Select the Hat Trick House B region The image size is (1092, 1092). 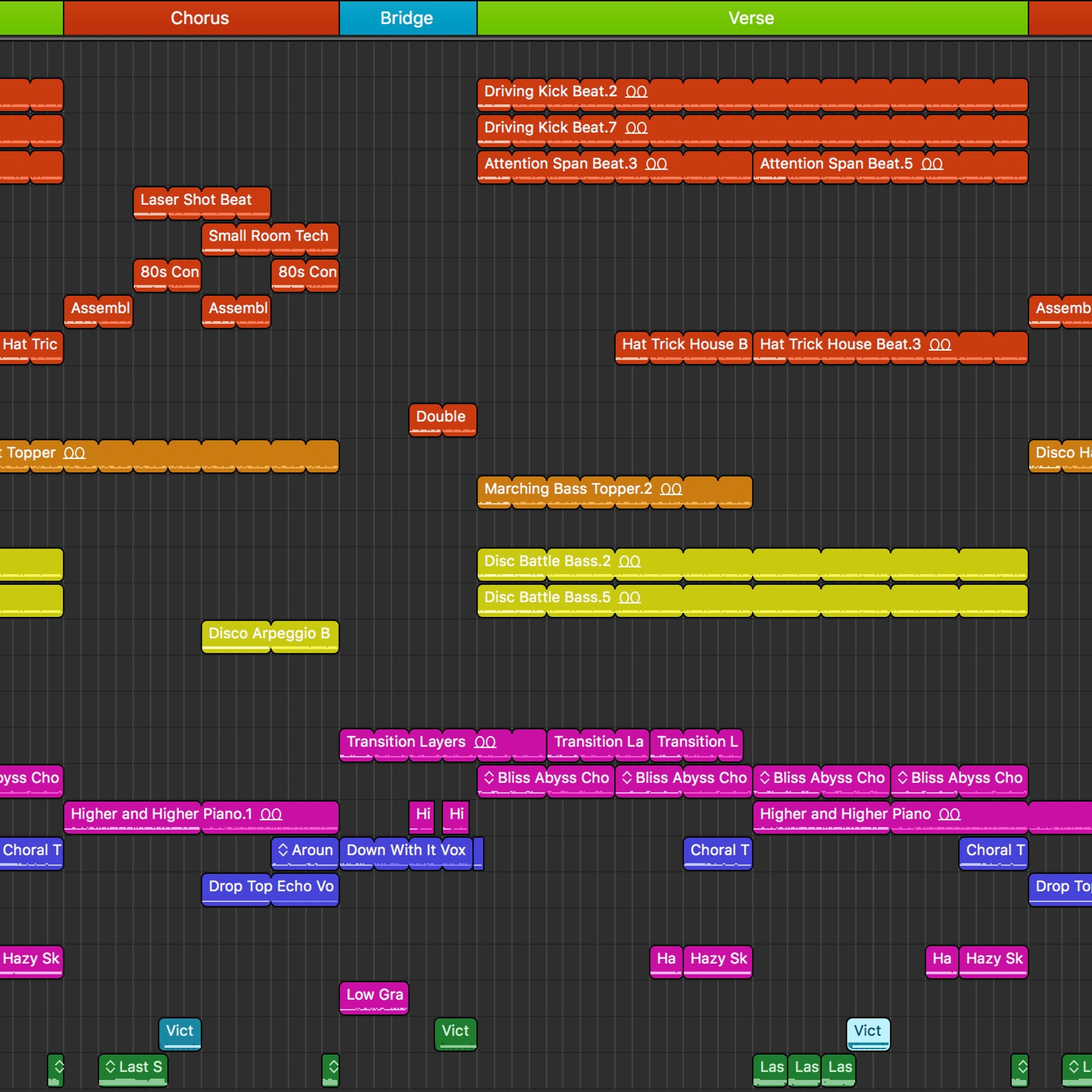pos(683,348)
